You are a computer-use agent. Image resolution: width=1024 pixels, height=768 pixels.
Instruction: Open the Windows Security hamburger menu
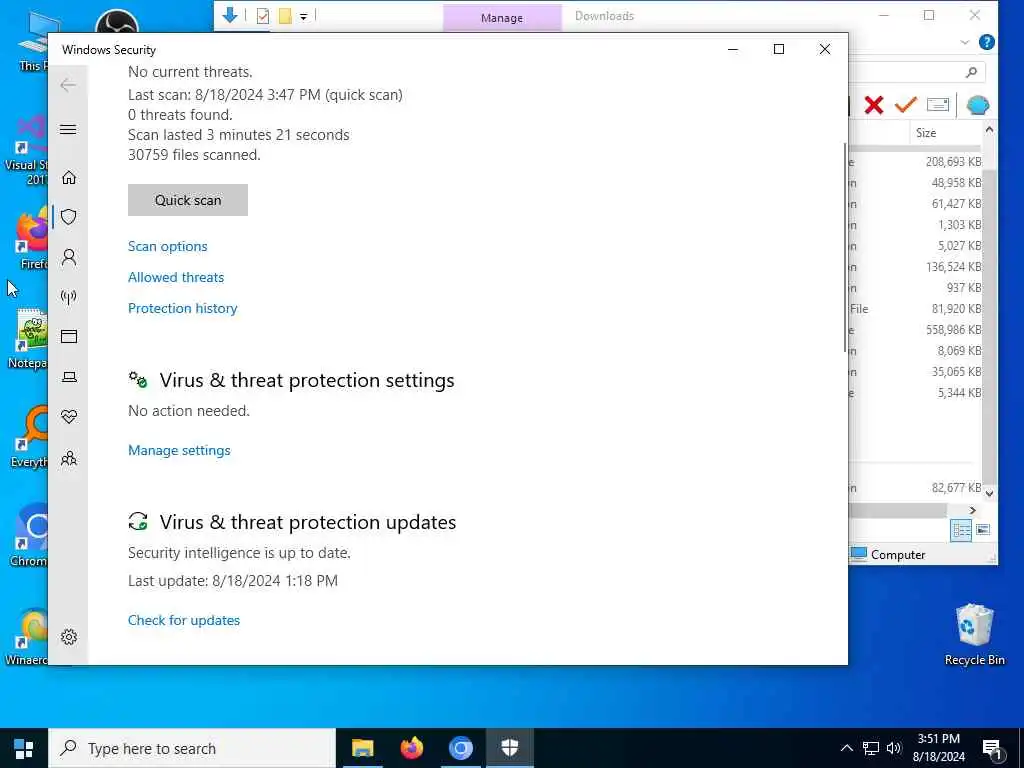[x=68, y=129]
